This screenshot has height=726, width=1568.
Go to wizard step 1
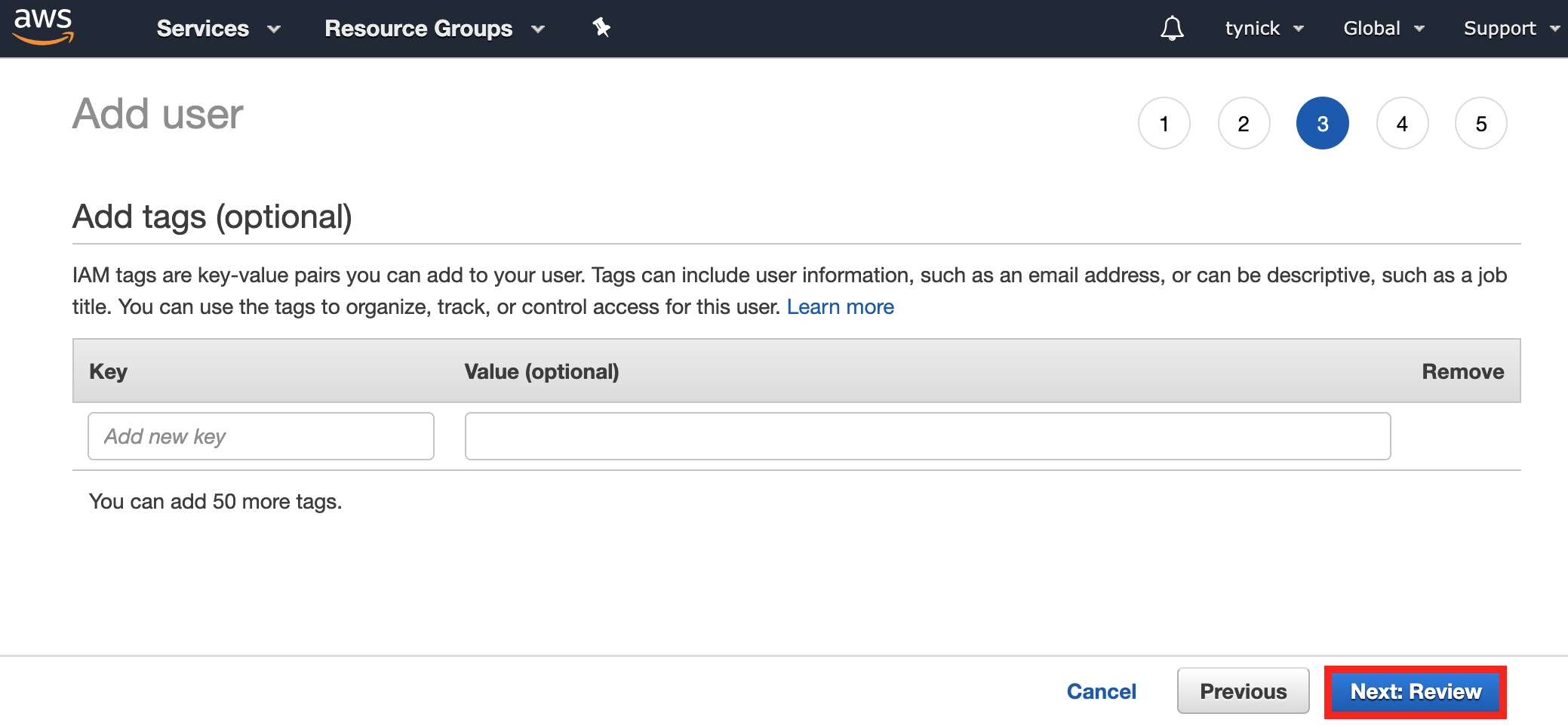click(x=1164, y=123)
